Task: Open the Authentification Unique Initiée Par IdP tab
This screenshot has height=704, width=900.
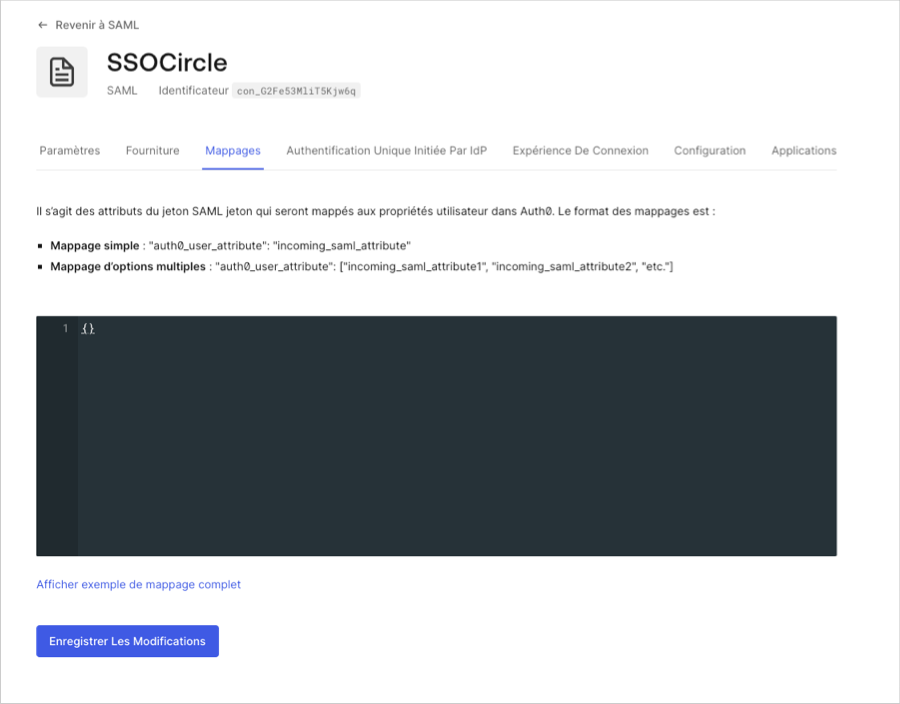Action: 386,150
